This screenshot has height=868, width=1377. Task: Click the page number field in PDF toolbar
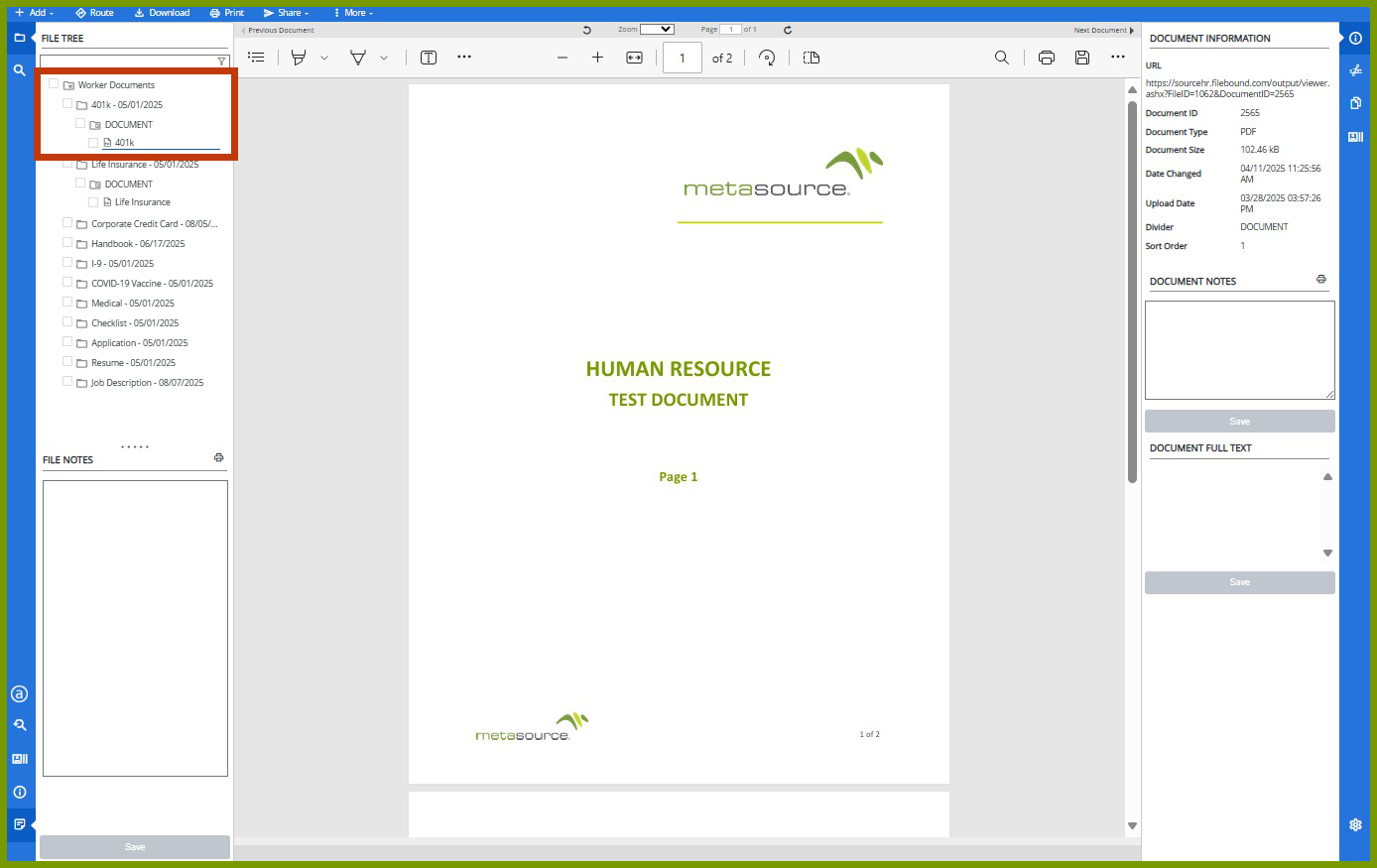click(x=683, y=58)
